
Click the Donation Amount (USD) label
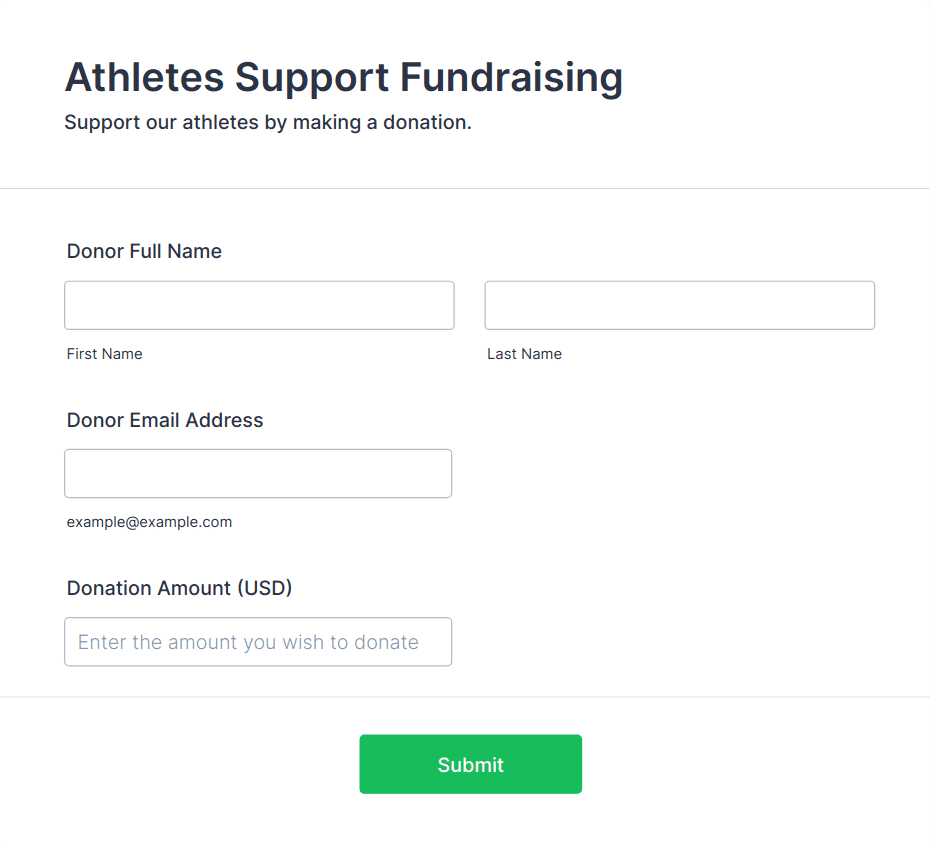[179, 588]
